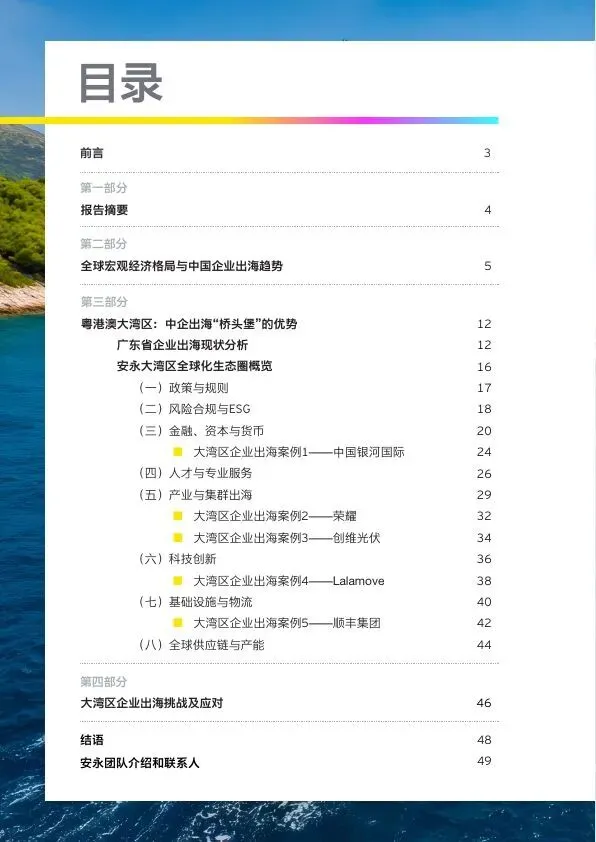596x842 pixels.
Task: Click page number 42 for 顺丰集团
Action: coord(484,623)
